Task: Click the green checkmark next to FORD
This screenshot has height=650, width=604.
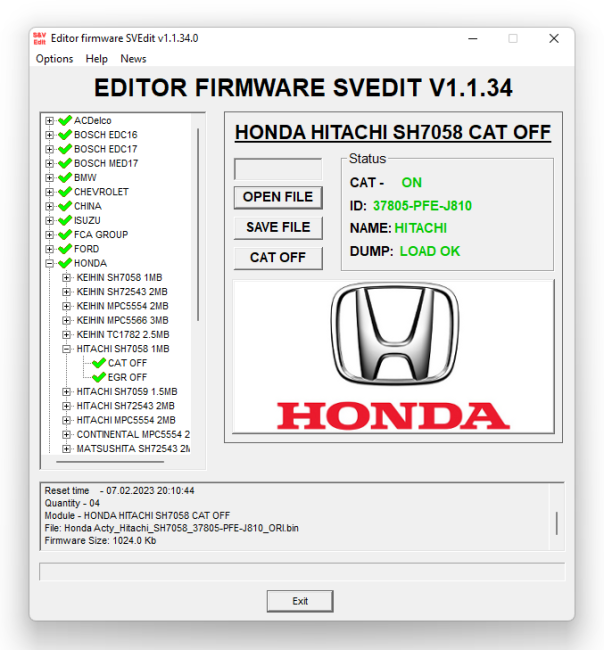Action: click(x=65, y=249)
